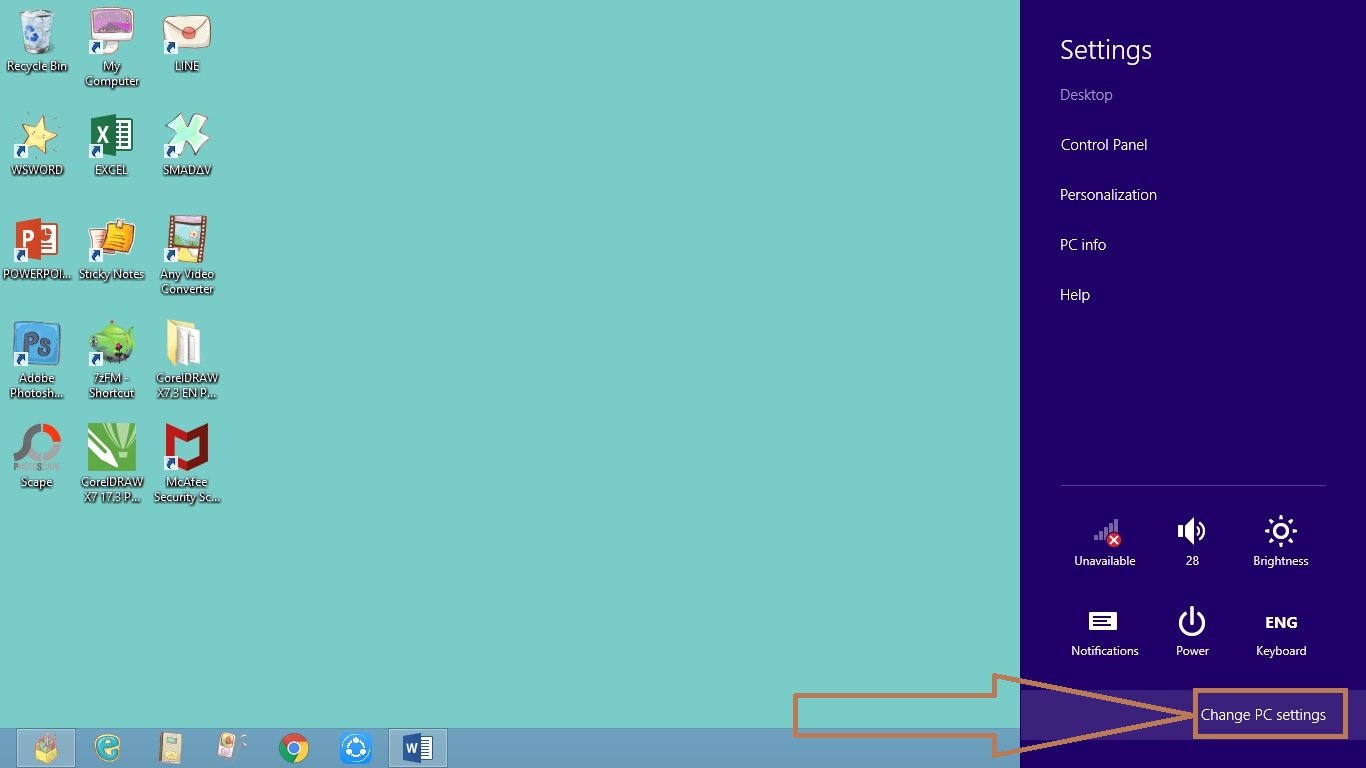Click the Google Chrome taskbar icon

click(x=294, y=748)
